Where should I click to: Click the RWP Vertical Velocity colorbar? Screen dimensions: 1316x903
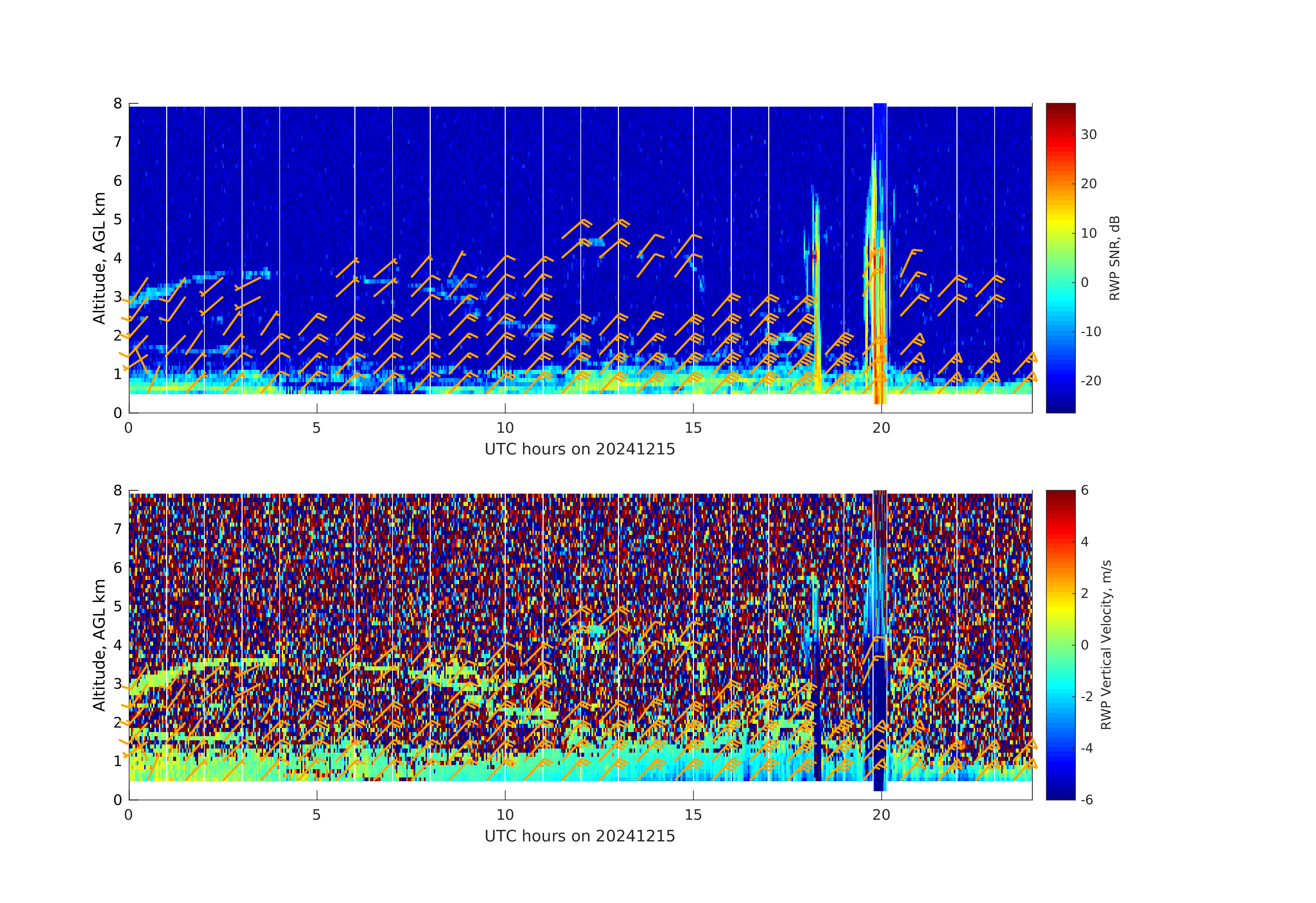[1060, 644]
